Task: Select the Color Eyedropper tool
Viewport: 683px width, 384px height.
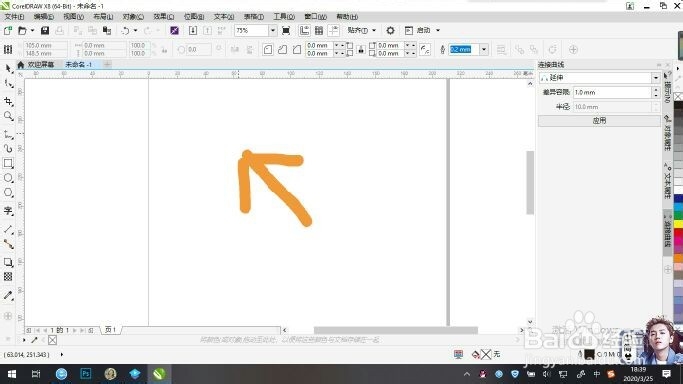Action: (8, 295)
